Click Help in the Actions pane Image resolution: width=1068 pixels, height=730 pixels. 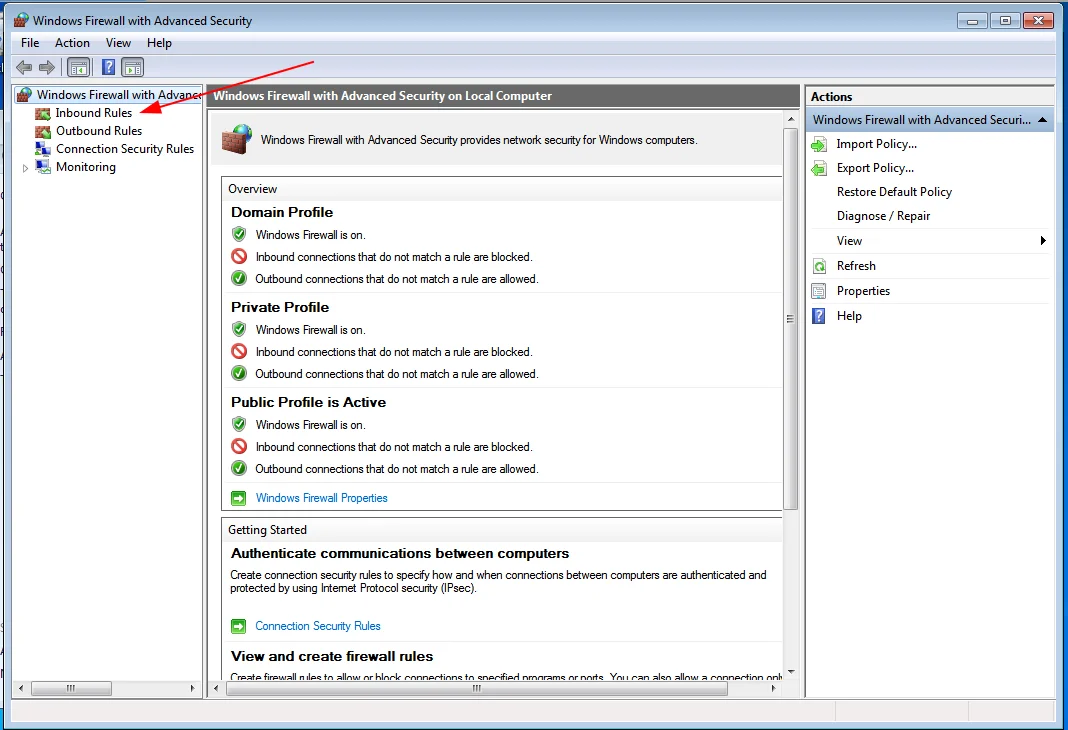click(849, 316)
